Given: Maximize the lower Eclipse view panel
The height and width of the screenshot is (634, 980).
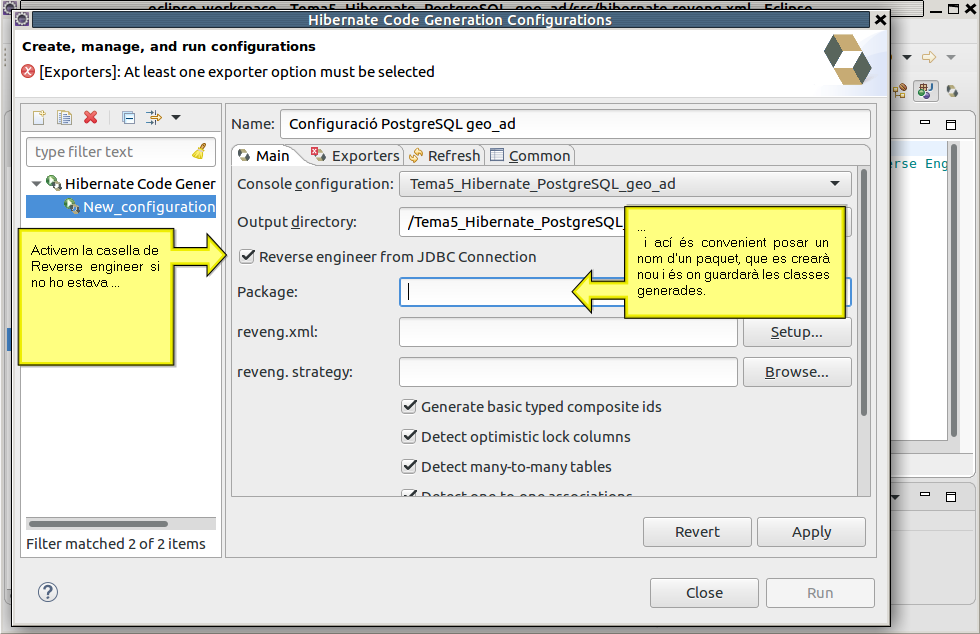Looking at the screenshot, I should tap(951, 496).
